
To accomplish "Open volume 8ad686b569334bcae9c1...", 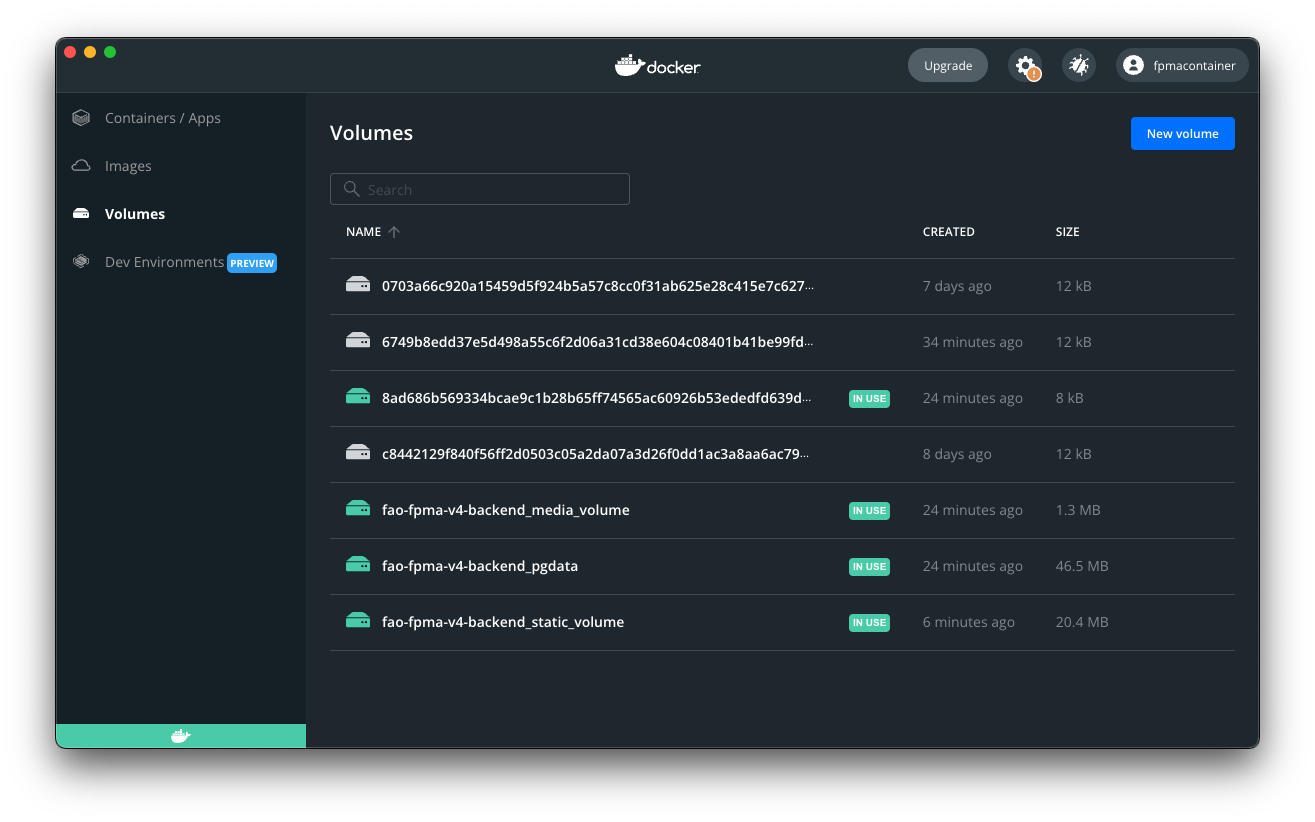I will [598, 398].
